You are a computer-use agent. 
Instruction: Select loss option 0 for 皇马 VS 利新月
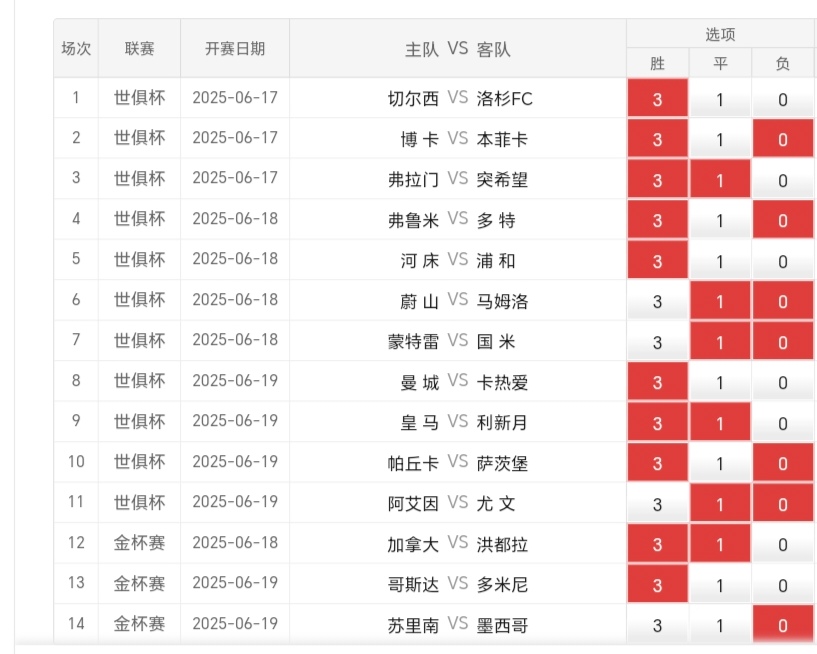coord(783,422)
